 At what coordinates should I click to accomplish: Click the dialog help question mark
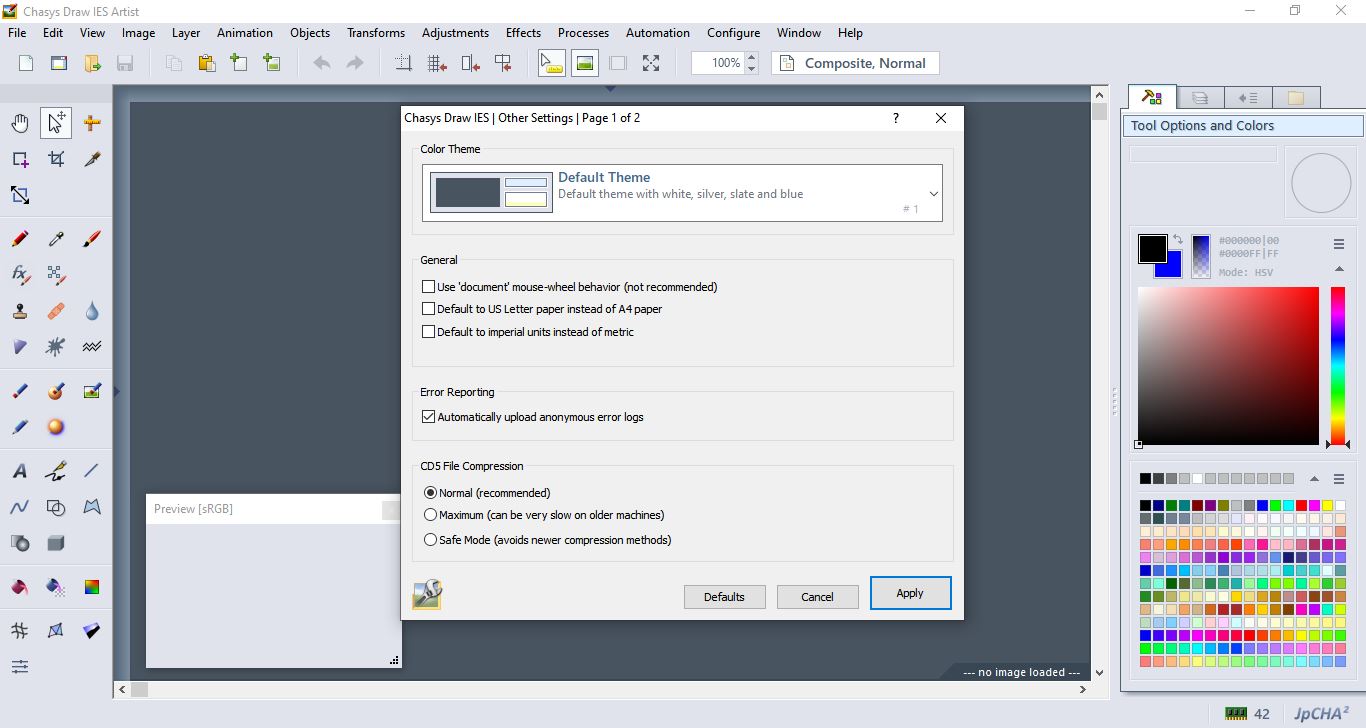(896, 118)
